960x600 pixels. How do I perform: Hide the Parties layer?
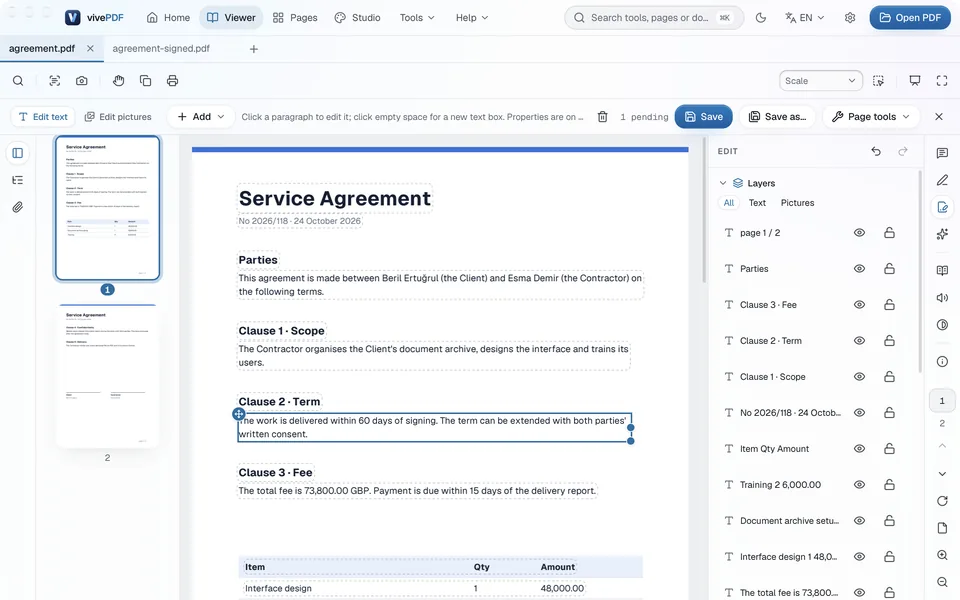[x=860, y=269]
